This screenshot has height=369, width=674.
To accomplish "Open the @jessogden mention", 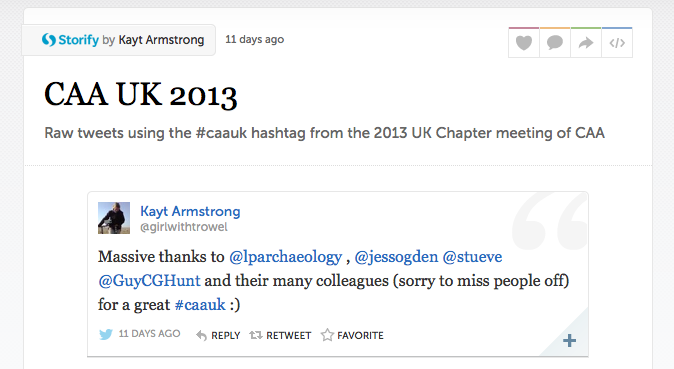I will point(396,257).
